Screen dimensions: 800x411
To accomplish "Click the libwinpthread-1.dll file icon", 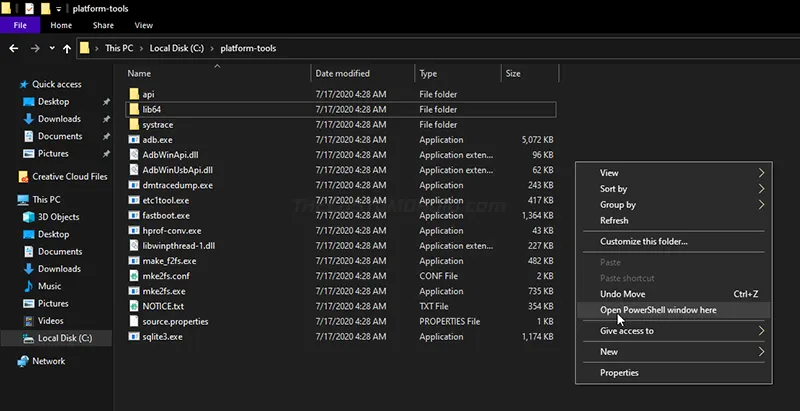I will pos(134,246).
